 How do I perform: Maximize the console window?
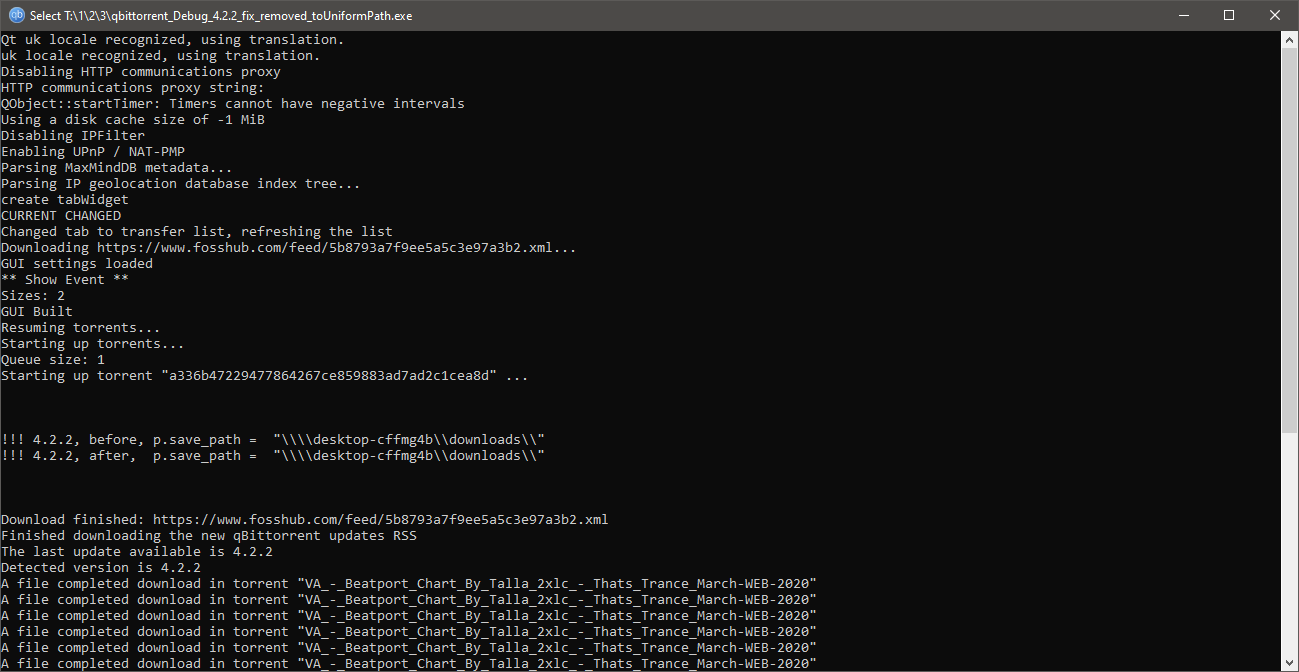coord(1229,15)
